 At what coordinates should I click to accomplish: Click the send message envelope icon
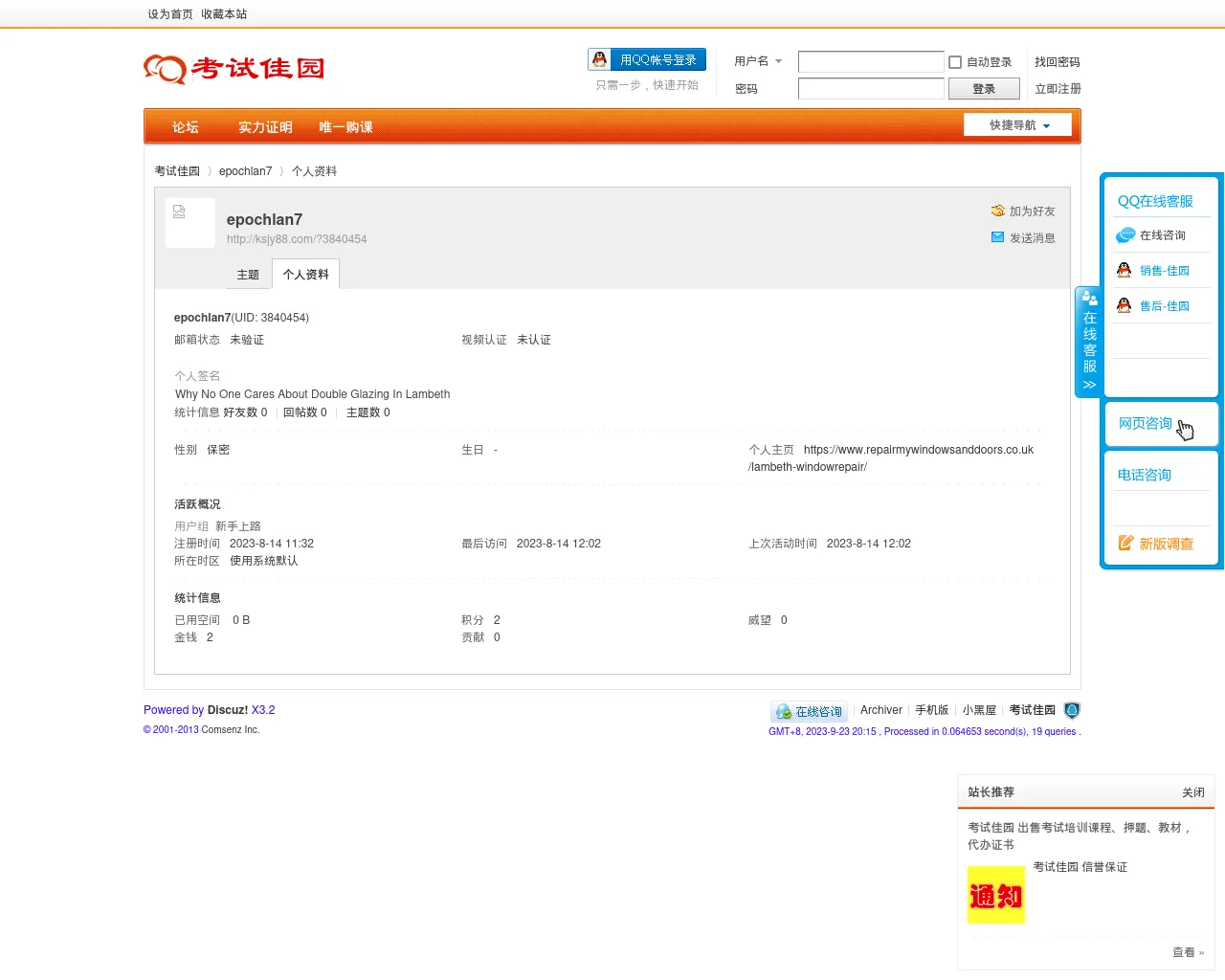998,237
